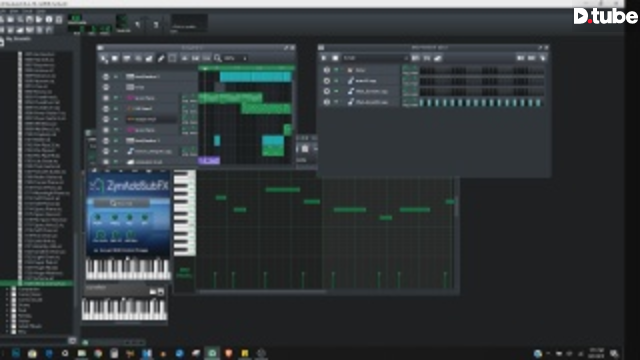Open gear menu of the Kicker track

coord(327,70)
